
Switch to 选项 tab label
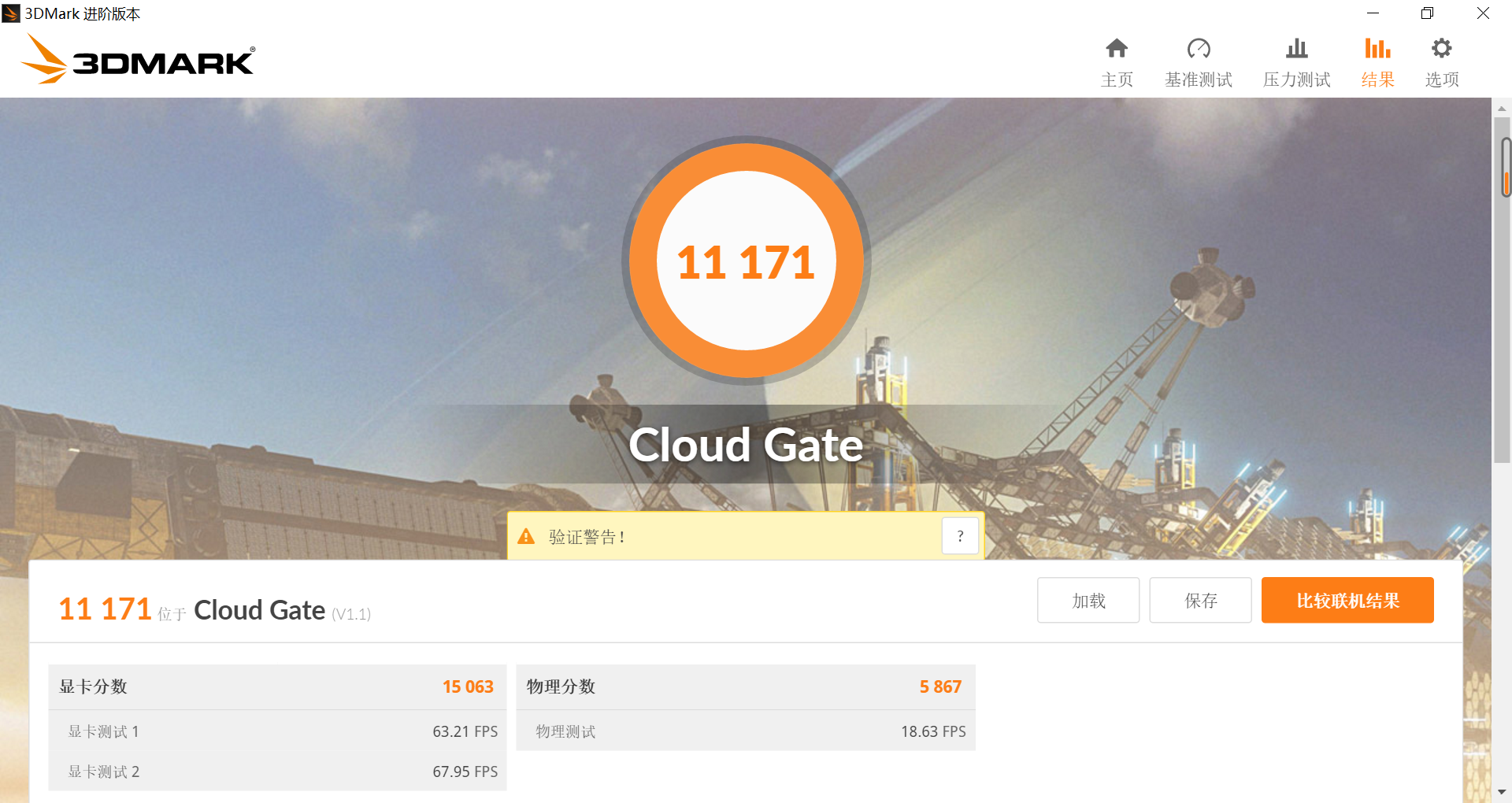coord(1442,80)
